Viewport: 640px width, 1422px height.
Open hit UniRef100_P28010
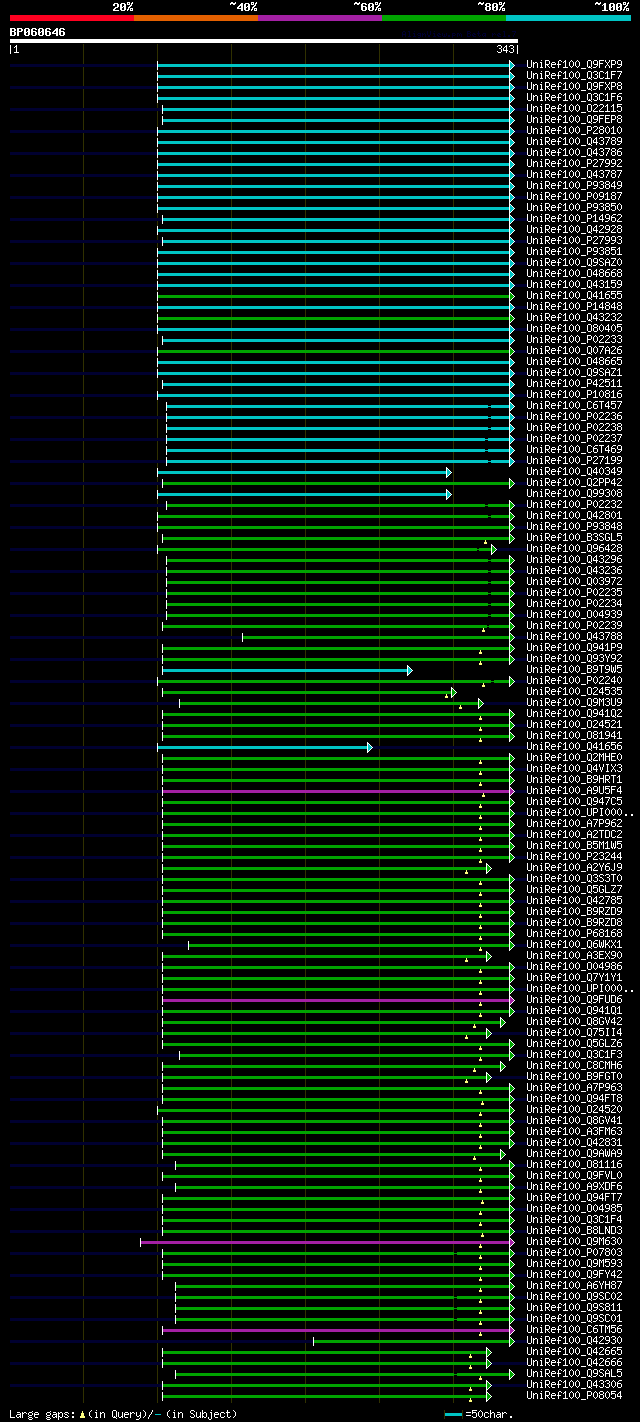pos(574,131)
